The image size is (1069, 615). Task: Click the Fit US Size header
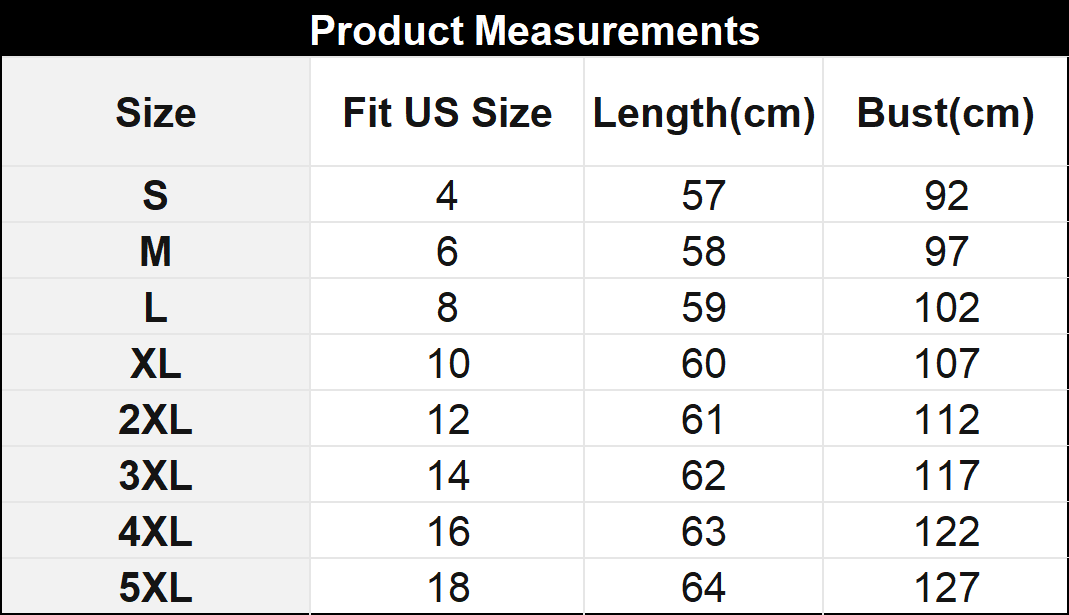tap(447, 113)
